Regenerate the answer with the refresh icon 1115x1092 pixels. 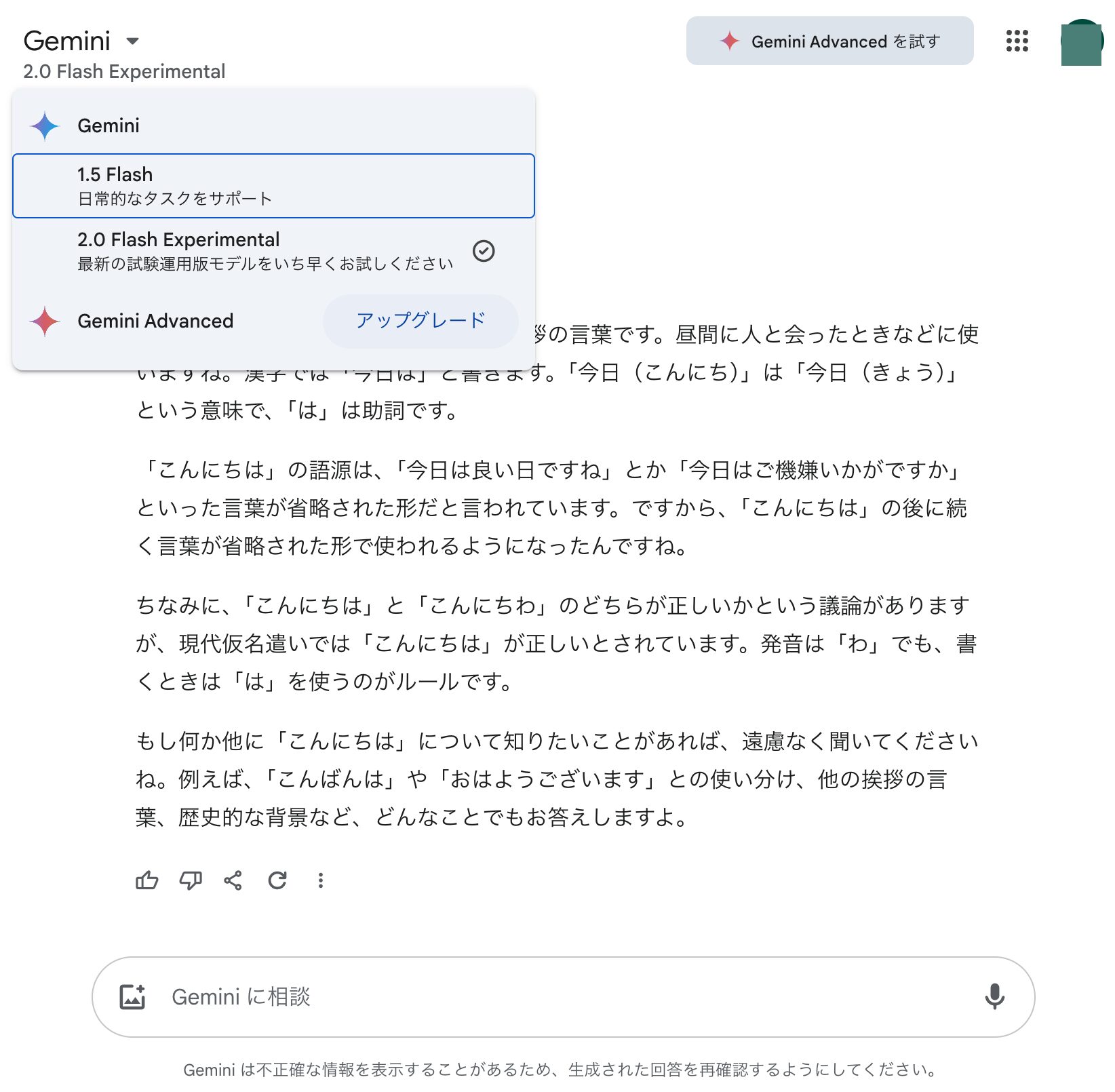click(277, 880)
